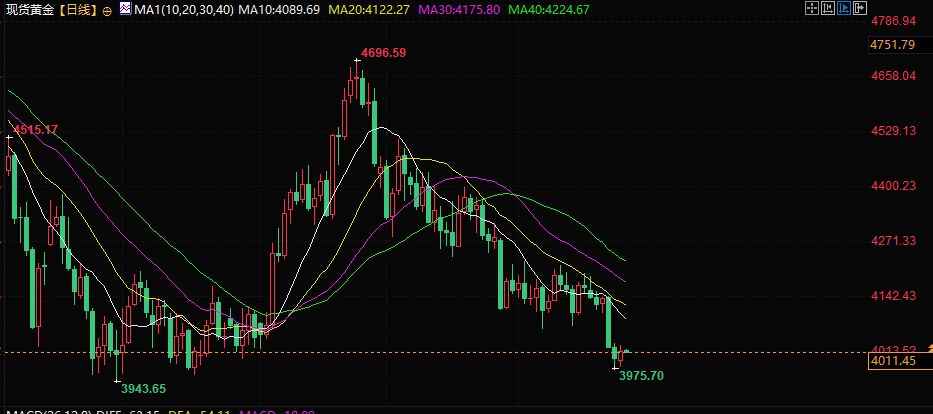Viewport: 933px width, 414px height.
Task: Click the current price box 4011.45
Action: [x=900, y=360]
